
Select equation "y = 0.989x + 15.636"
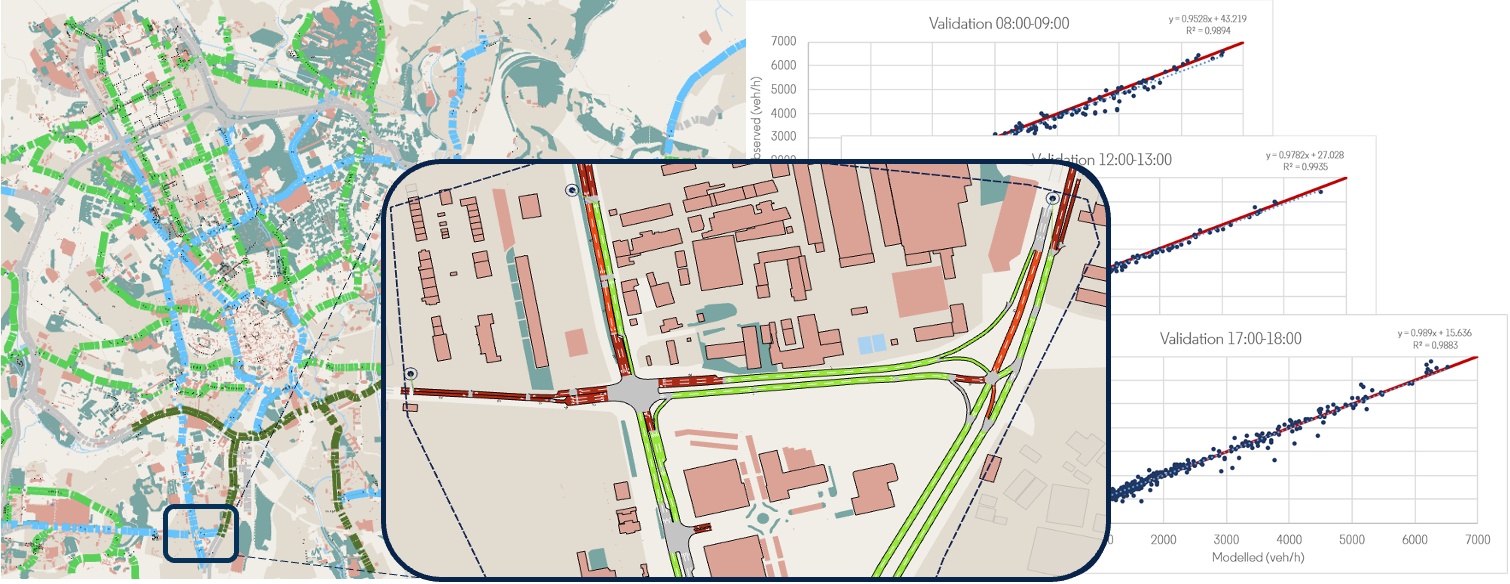(1437, 333)
